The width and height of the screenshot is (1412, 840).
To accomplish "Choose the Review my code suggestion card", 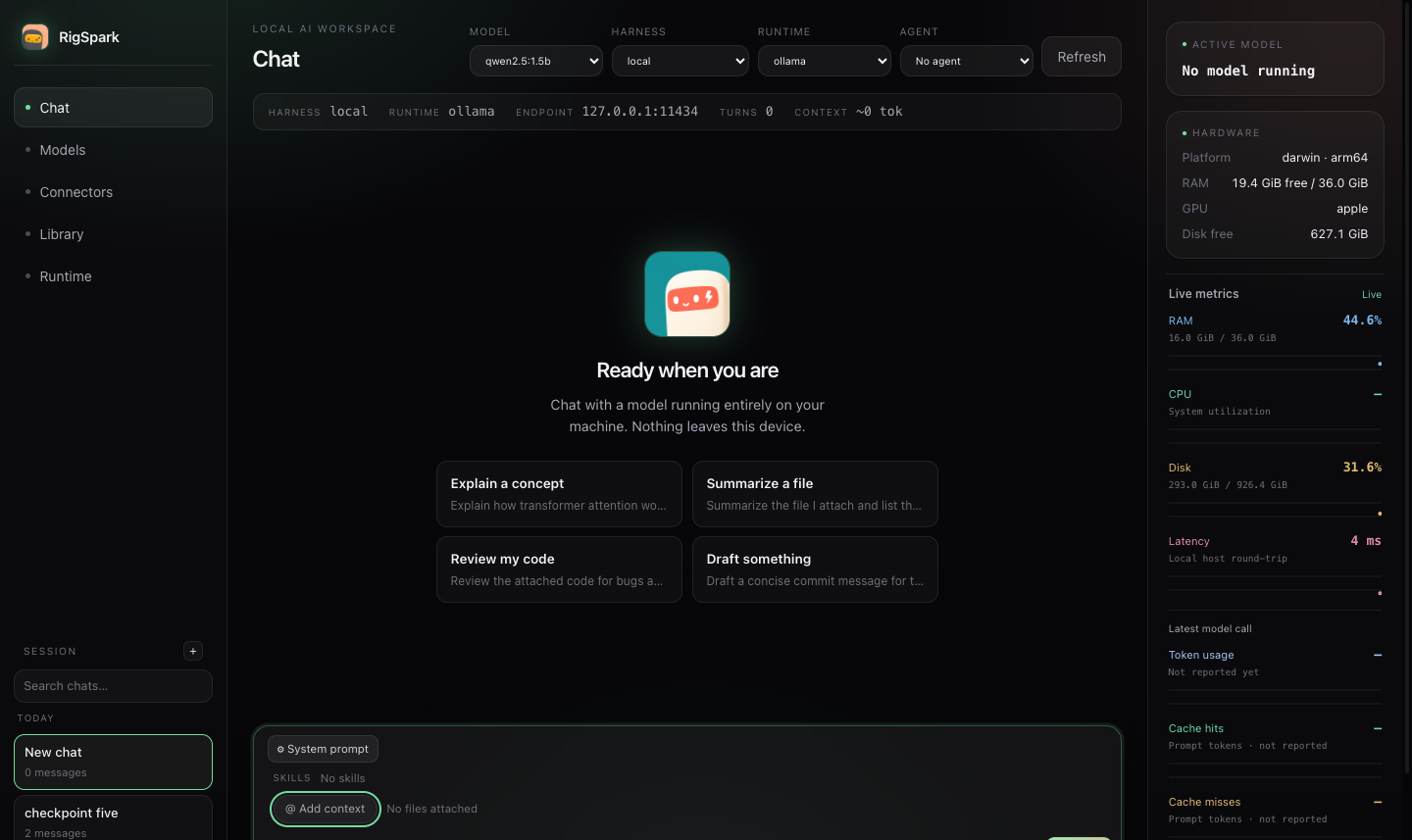I will click(x=559, y=569).
